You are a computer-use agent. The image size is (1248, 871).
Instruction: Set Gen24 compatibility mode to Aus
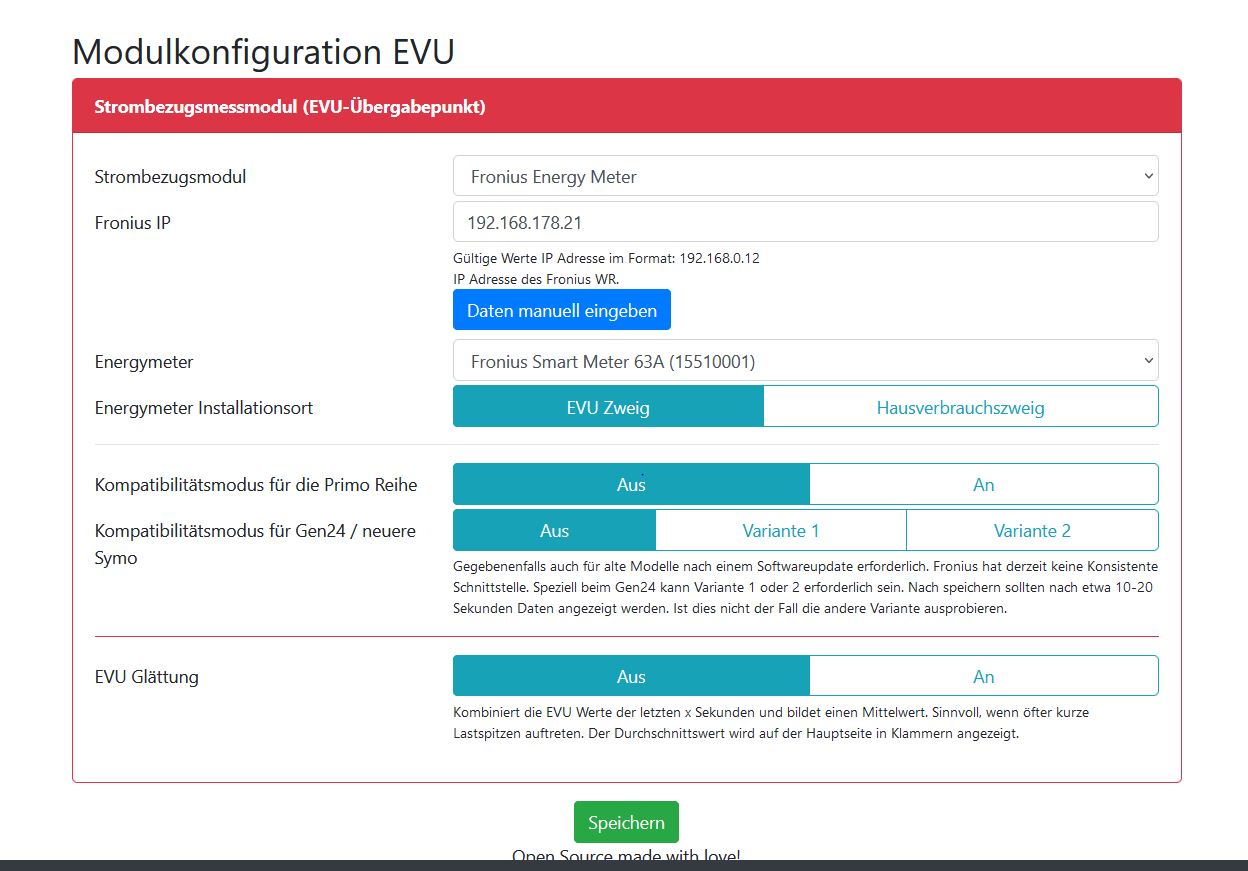[x=554, y=531]
